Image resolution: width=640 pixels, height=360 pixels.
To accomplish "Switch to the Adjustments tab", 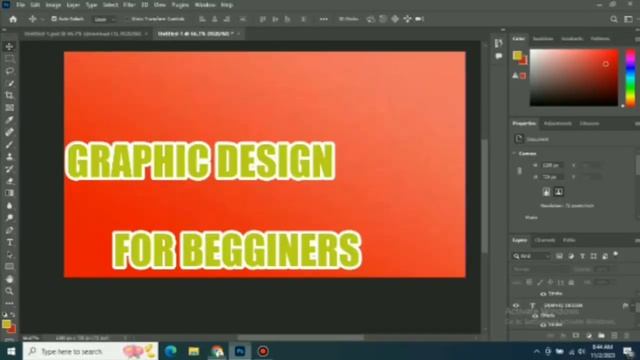I will (558, 123).
